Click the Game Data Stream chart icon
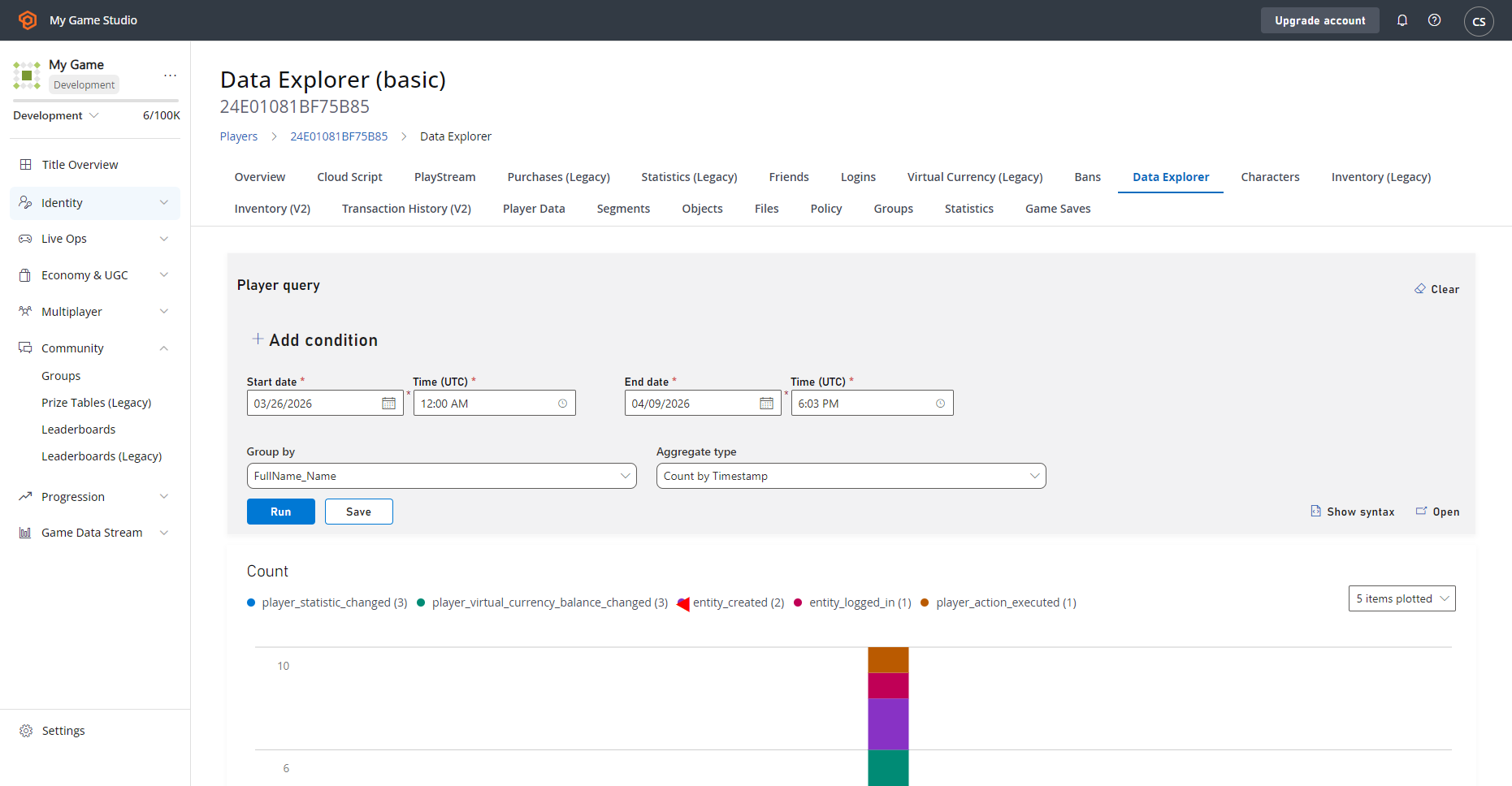This screenshot has width=1512, height=786. click(25, 533)
